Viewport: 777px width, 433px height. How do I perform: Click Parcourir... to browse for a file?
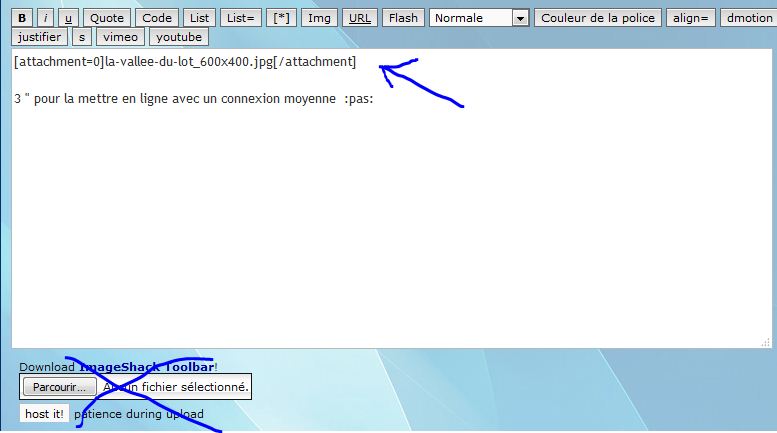[59, 386]
